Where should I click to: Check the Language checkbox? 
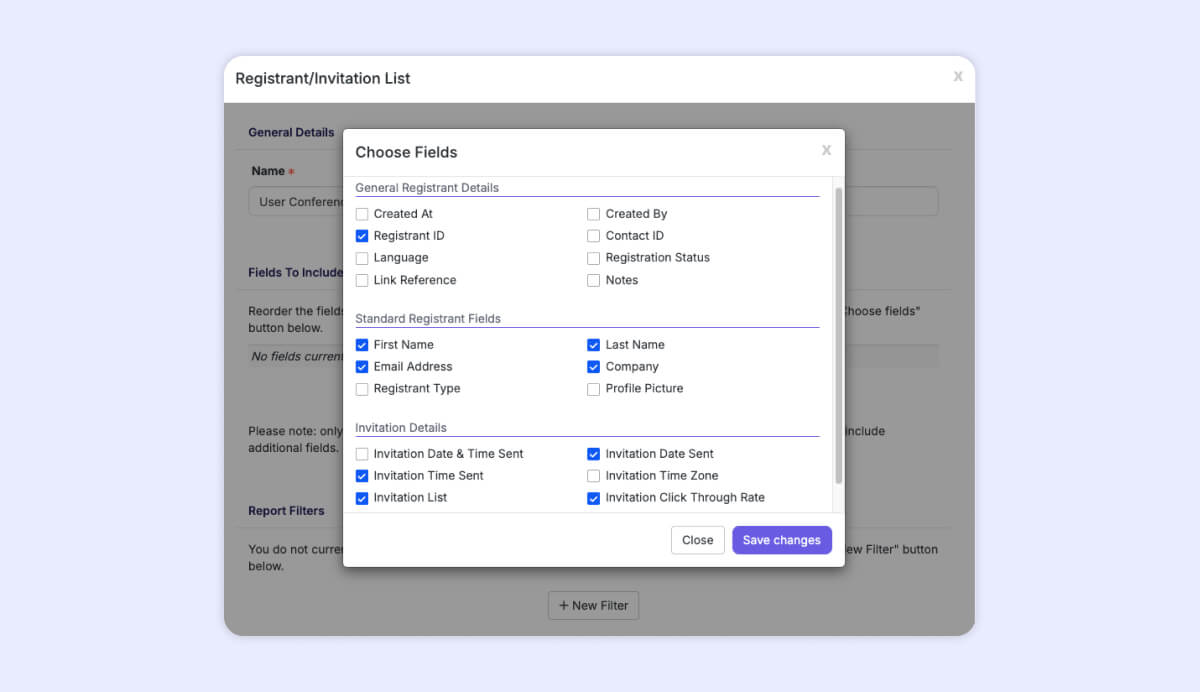(362, 258)
